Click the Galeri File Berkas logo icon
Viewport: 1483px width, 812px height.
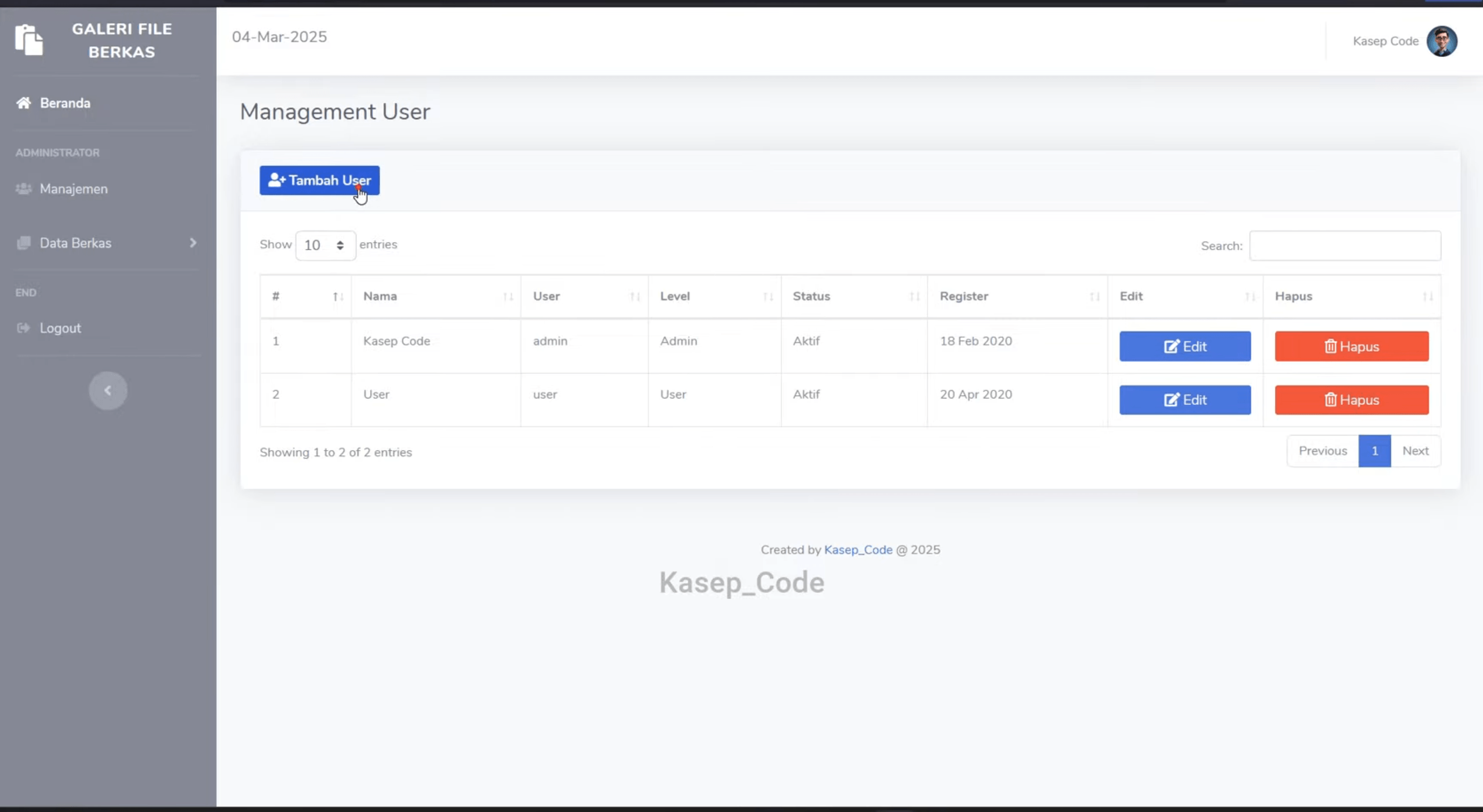pyautogui.click(x=29, y=40)
